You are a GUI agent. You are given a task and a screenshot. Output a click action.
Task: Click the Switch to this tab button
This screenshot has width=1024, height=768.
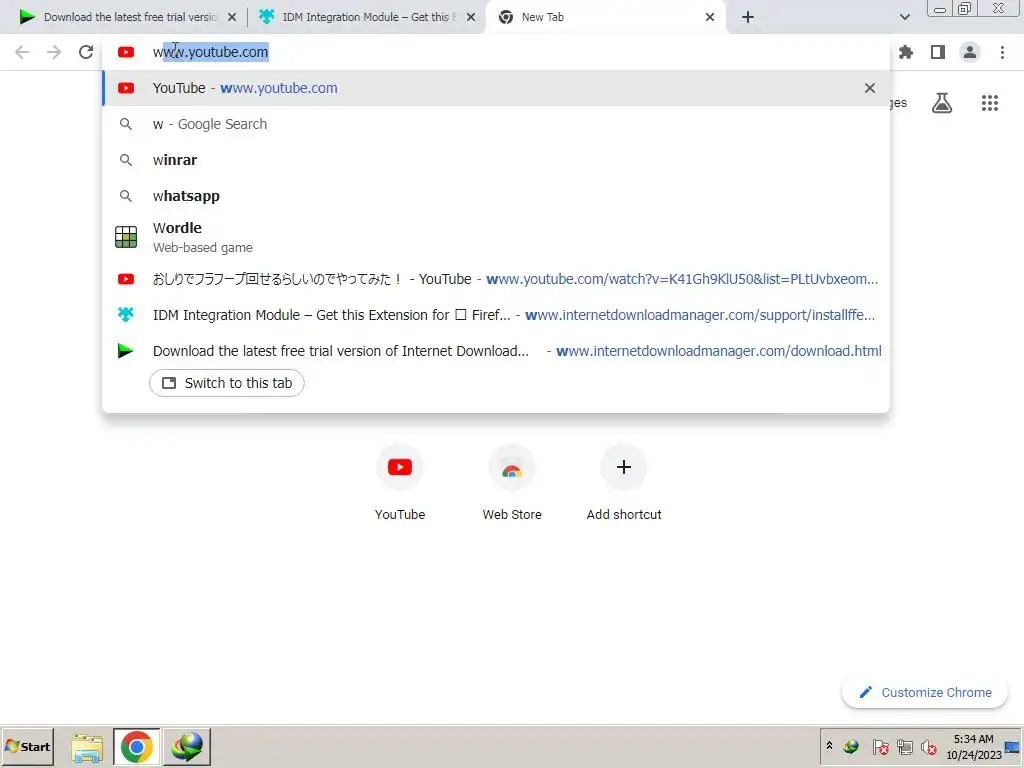pyautogui.click(x=227, y=383)
